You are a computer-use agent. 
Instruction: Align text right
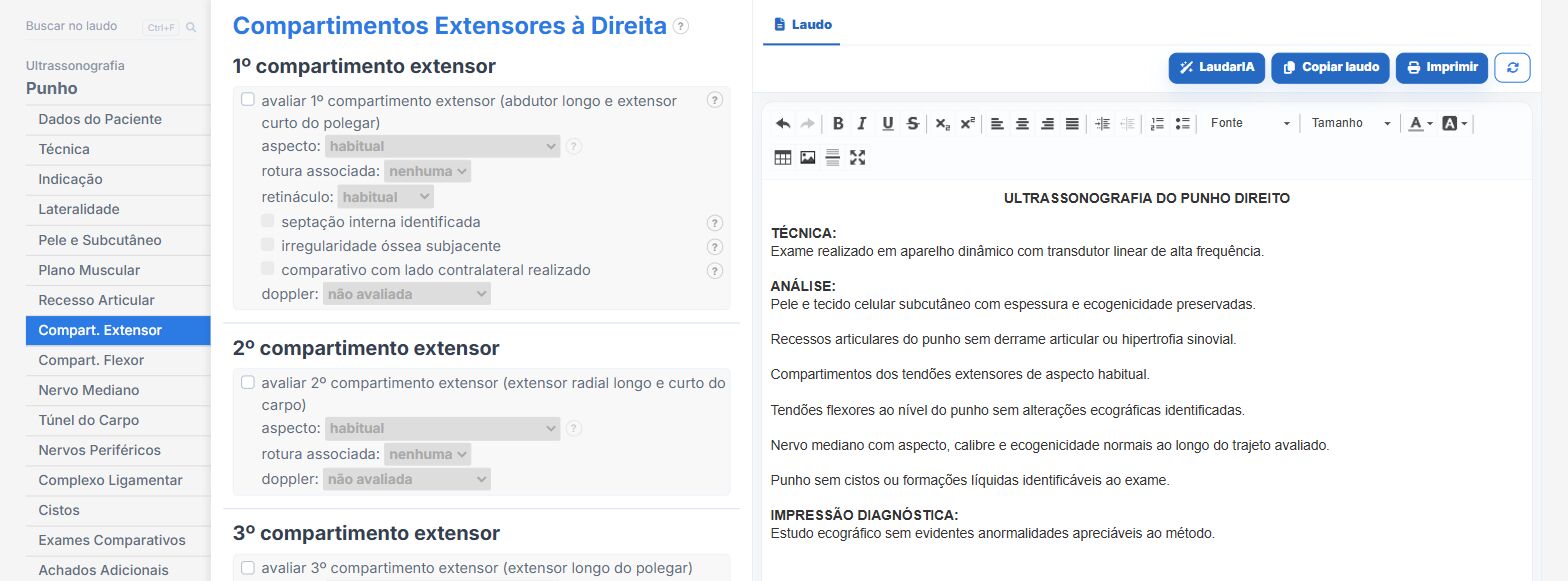tap(1047, 123)
